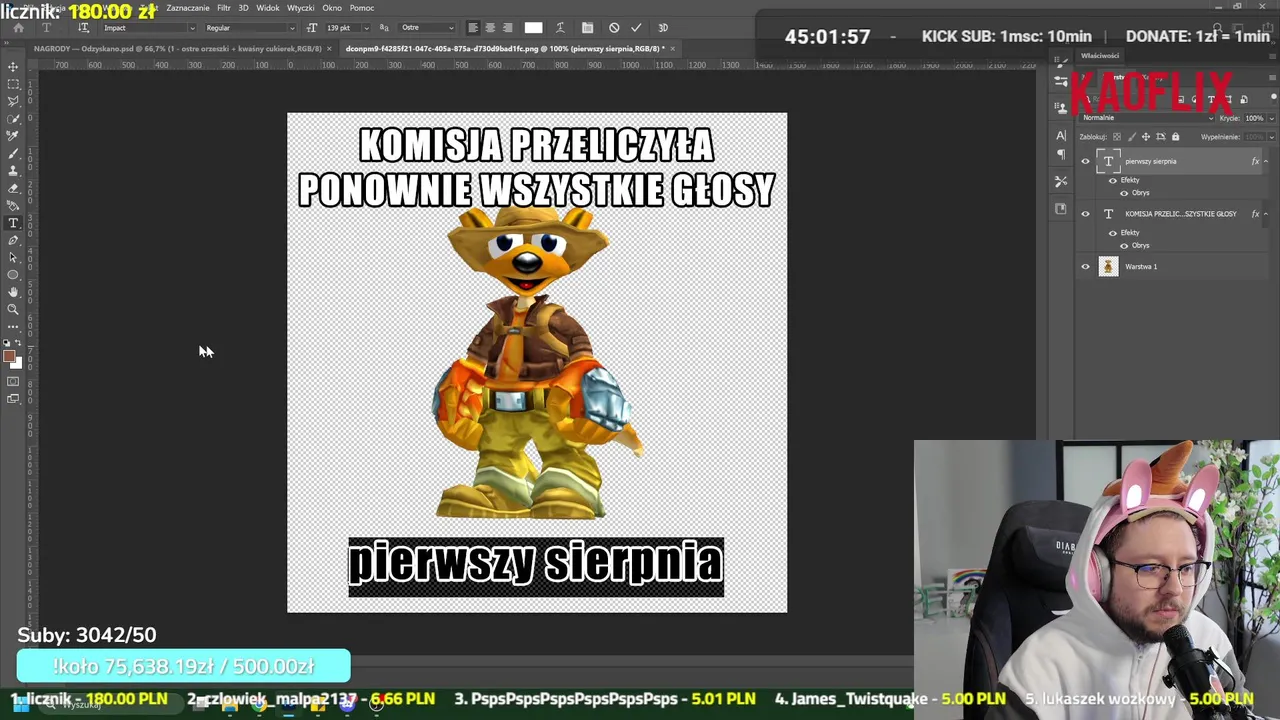Click the Home icon in options bar
Viewport: 1280px width, 720px height.
[x=18, y=27]
